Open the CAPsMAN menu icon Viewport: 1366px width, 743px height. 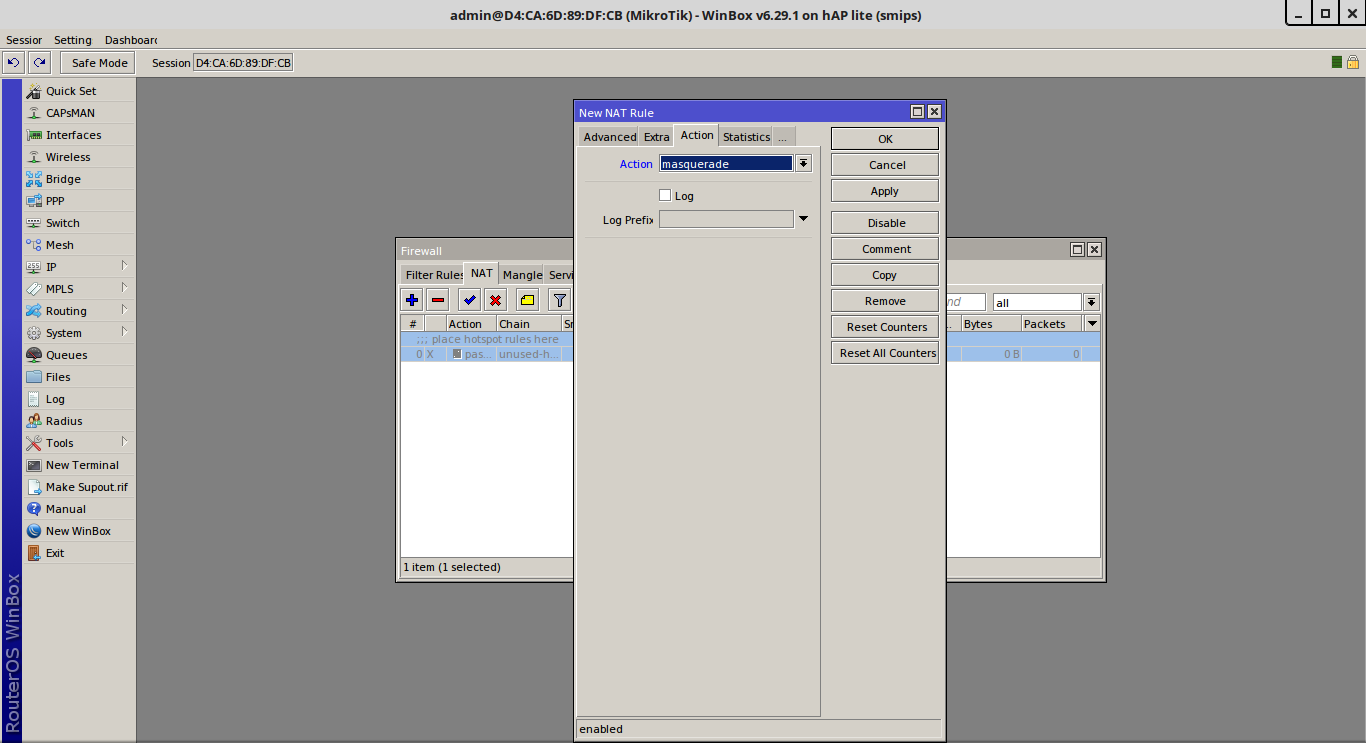pos(34,113)
